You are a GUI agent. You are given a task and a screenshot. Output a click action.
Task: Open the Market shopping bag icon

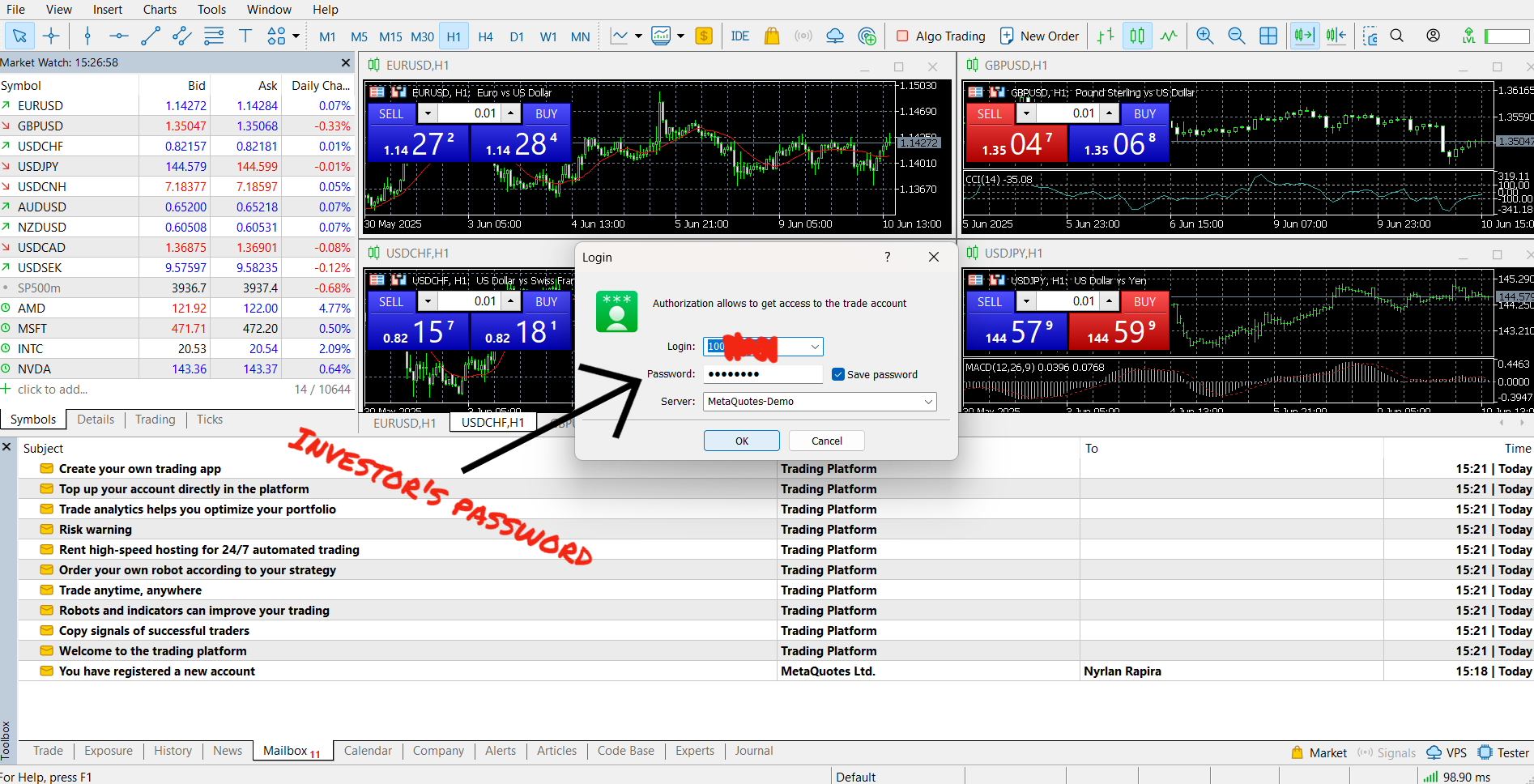(x=772, y=36)
